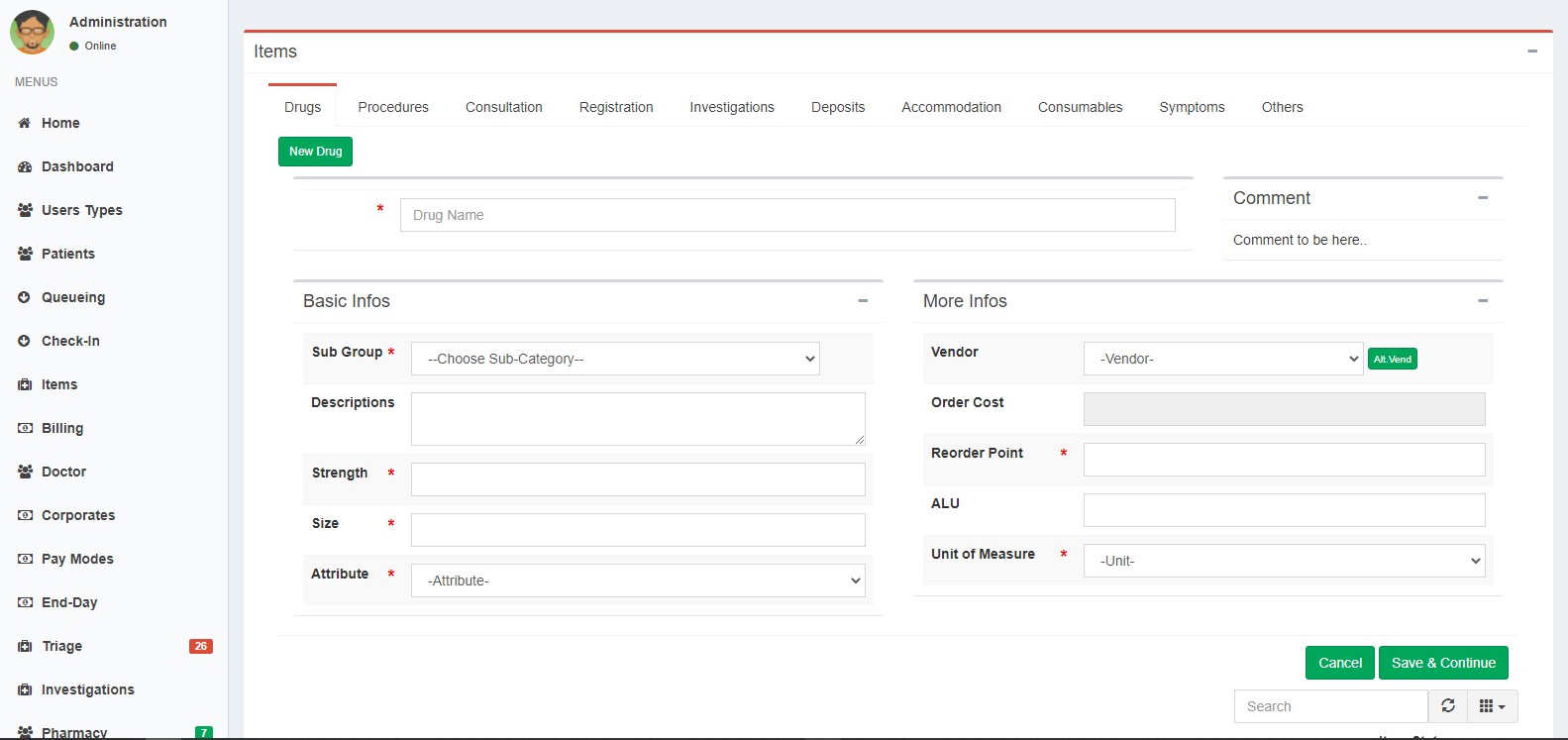Click the administrator avatar picture
Image resolution: width=1568 pixels, height=740 pixels.
pyautogui.click(x=33, y=33)
